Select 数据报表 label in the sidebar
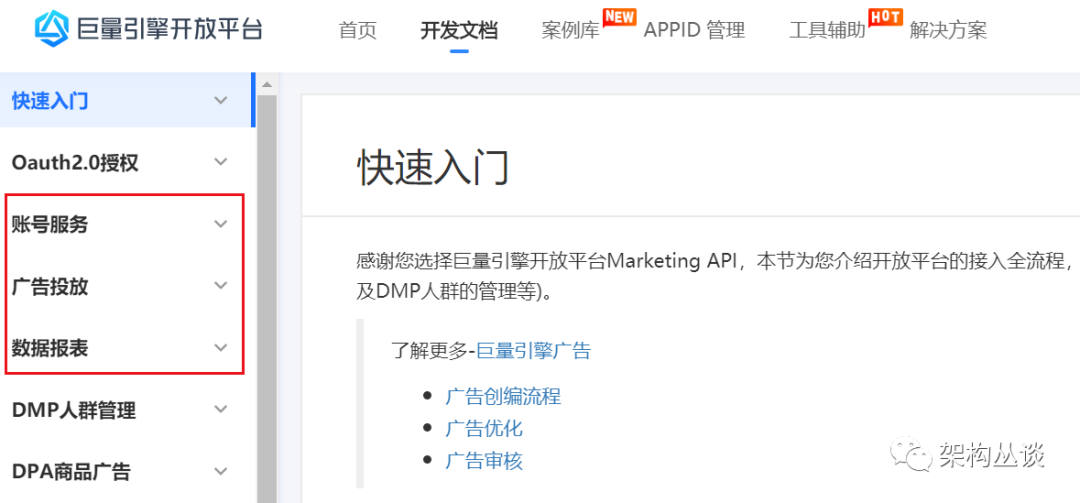Viewport: 1080px width, 503px height. (x=50, y=349)
